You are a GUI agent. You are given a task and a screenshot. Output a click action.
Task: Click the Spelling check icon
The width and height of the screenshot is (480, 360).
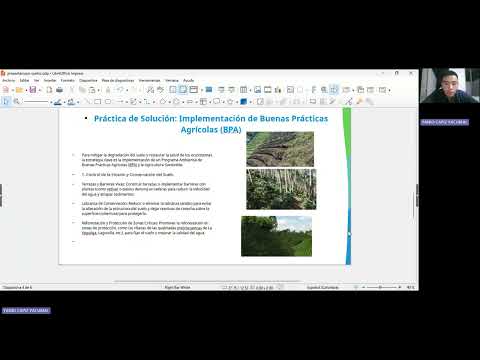pyautogui.click(x=160, y=90)
